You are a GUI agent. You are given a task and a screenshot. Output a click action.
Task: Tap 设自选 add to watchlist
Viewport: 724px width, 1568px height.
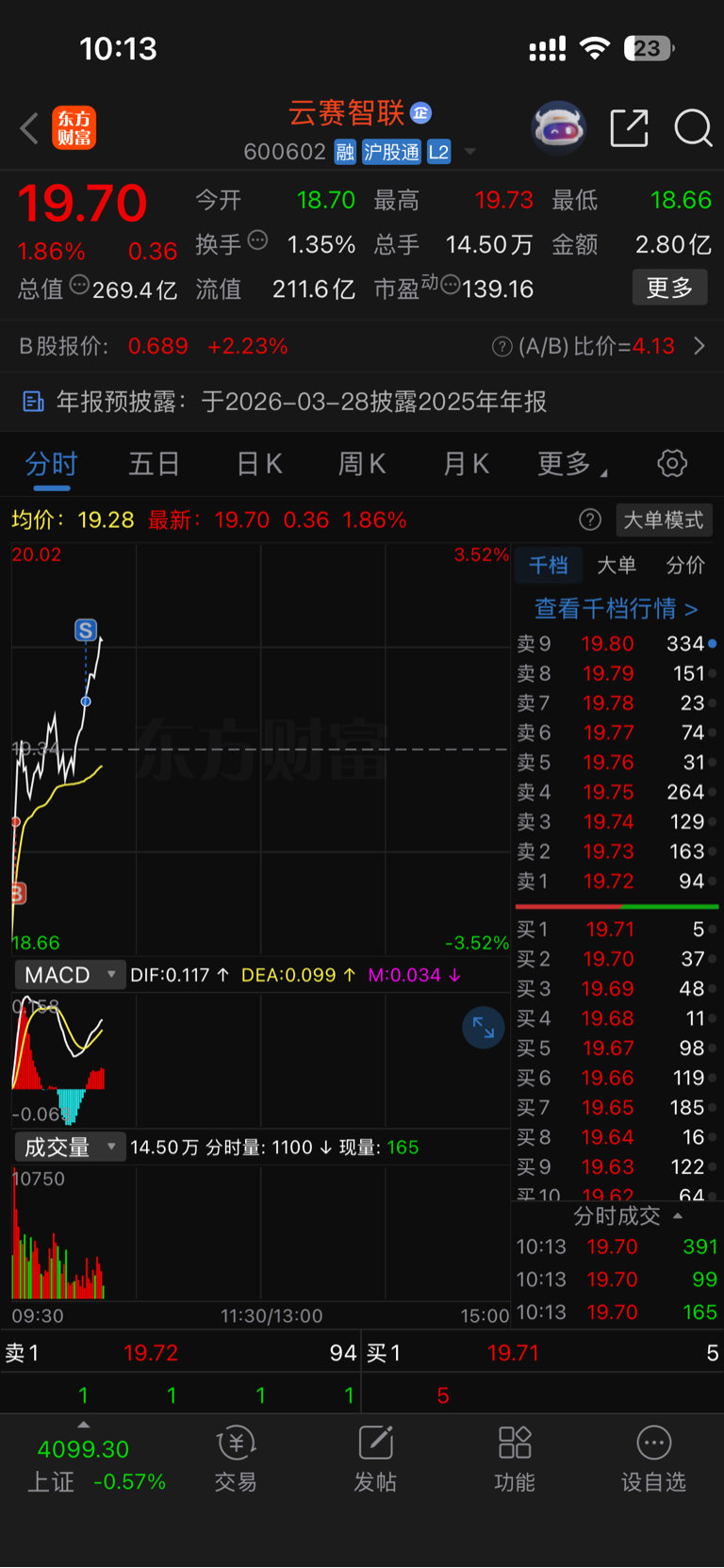coord(653,1458)
